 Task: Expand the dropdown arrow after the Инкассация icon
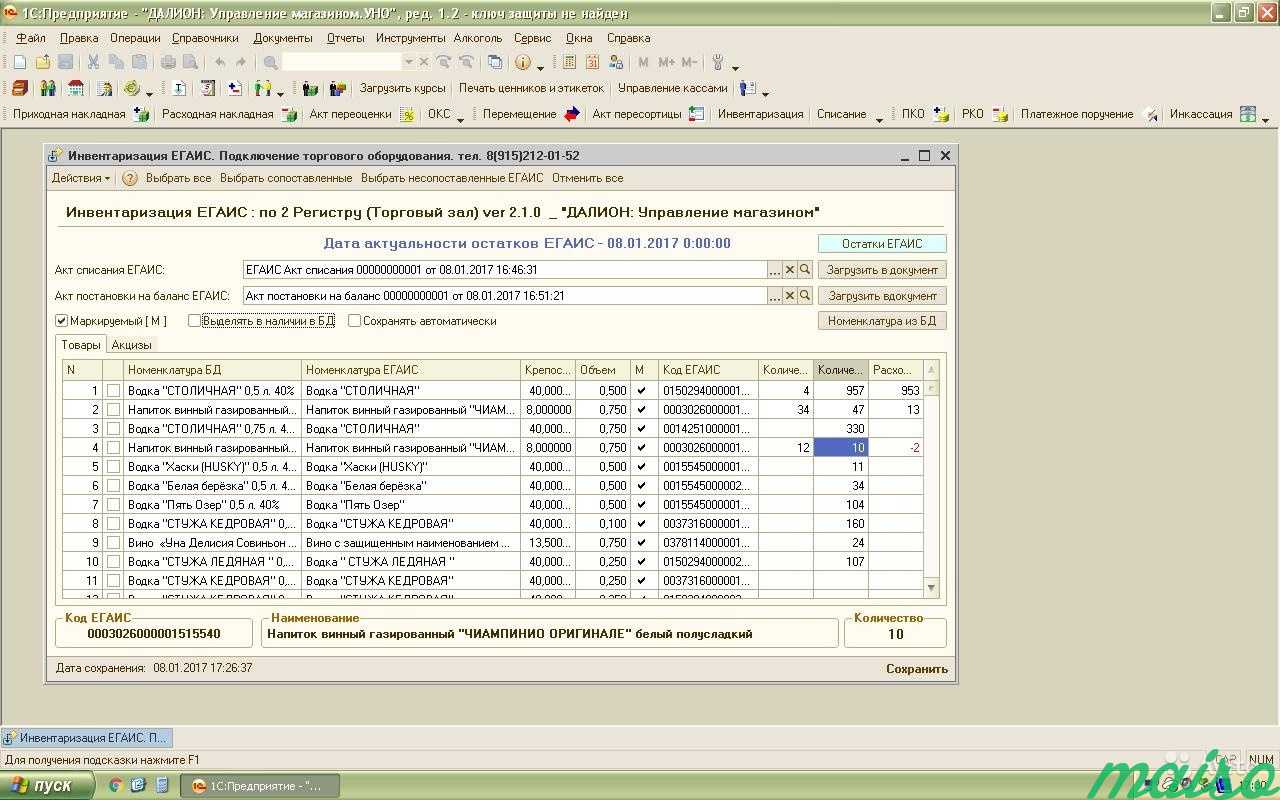(1265, 118)
